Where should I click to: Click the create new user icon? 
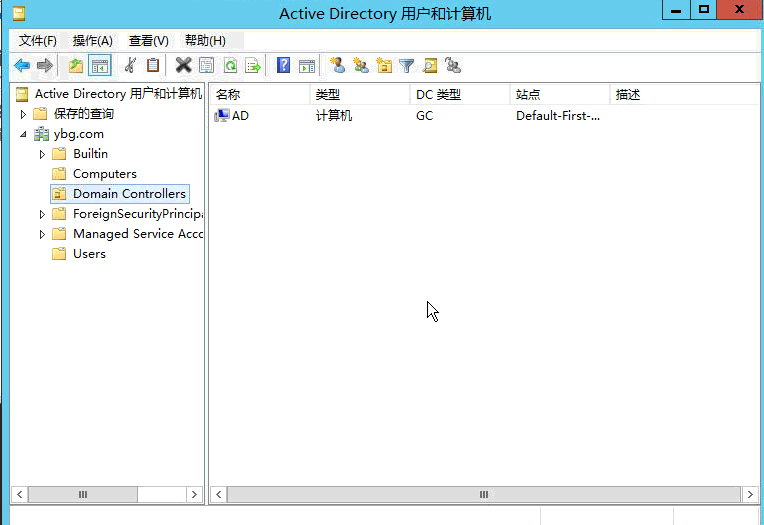(x=337, y=66)
